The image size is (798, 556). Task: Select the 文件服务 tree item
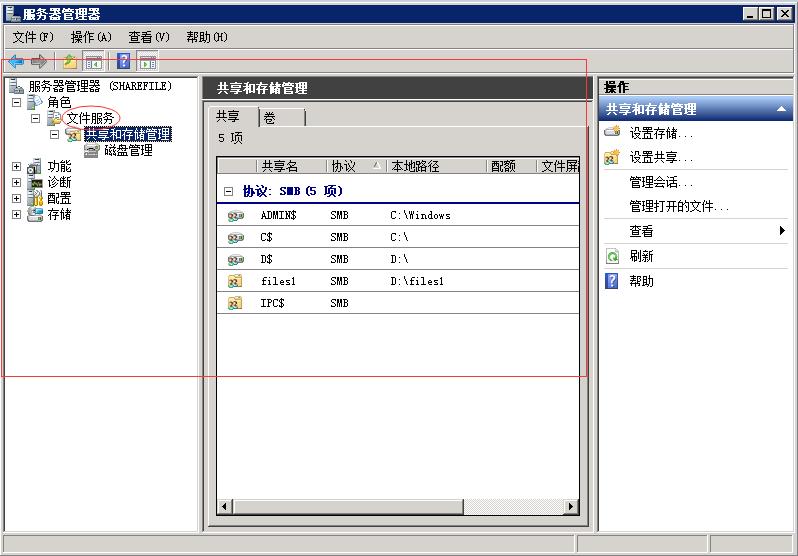point(91,119)
